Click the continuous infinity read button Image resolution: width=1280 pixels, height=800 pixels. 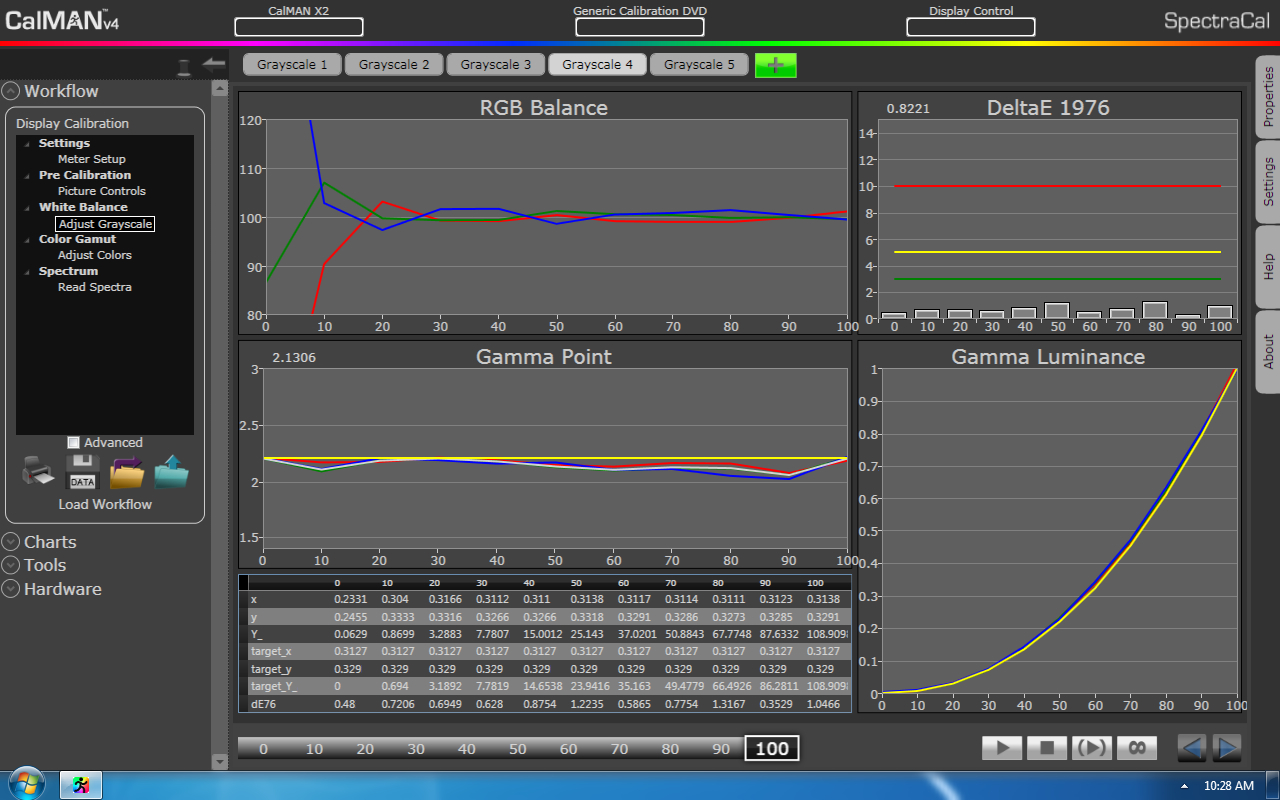tap(1137, 747)
